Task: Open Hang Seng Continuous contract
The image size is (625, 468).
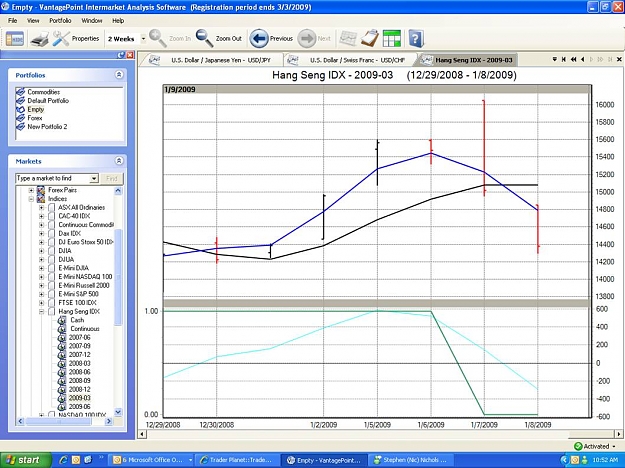Action: pos(85,329)
